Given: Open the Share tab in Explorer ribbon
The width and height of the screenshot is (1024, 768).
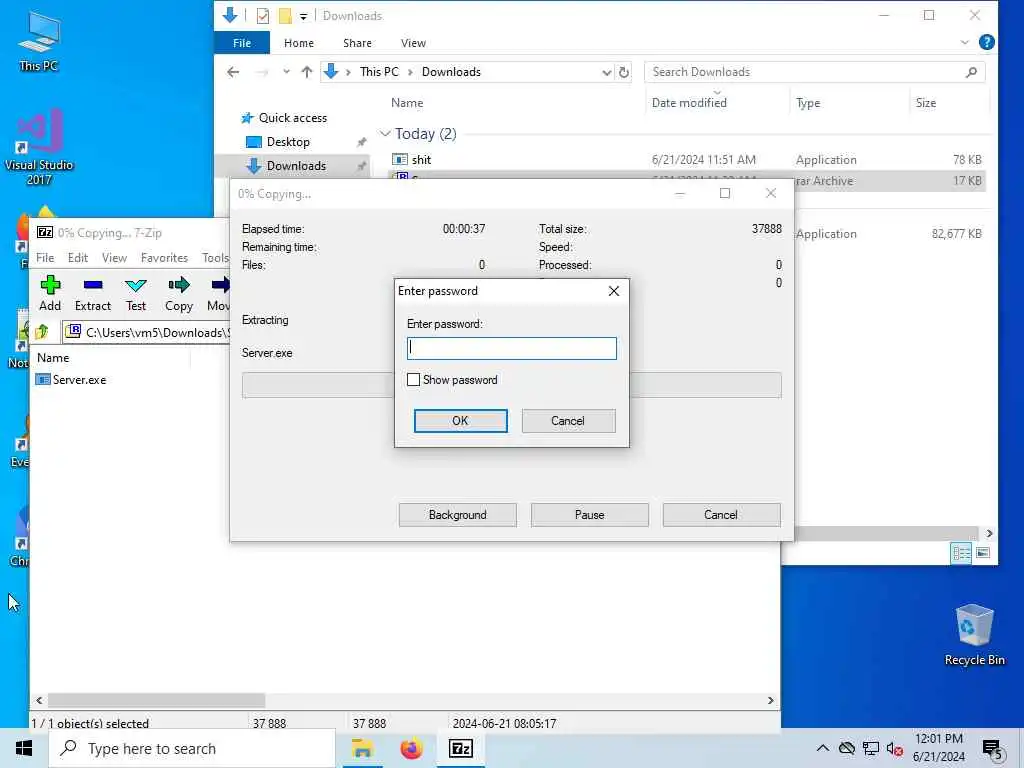Looking at the screenshot, I should pyautogui.click(x=357, y=43).
